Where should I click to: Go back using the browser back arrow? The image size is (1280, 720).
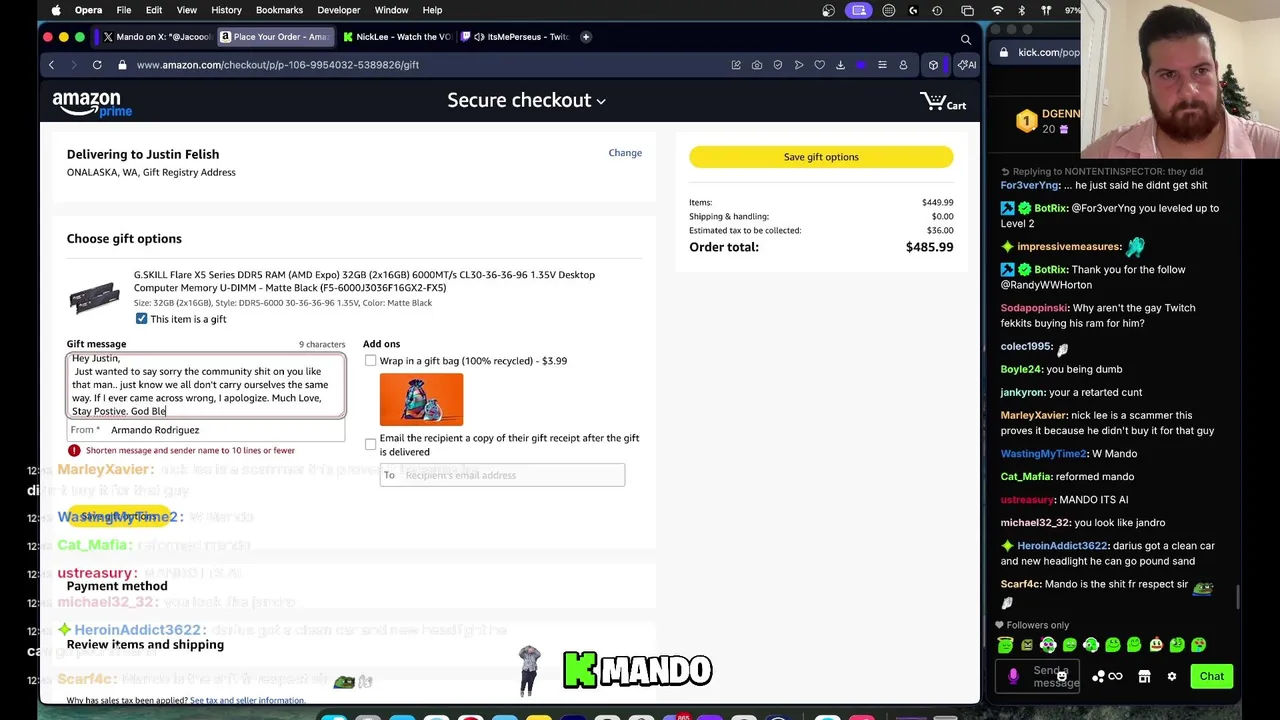coord(51,65)
